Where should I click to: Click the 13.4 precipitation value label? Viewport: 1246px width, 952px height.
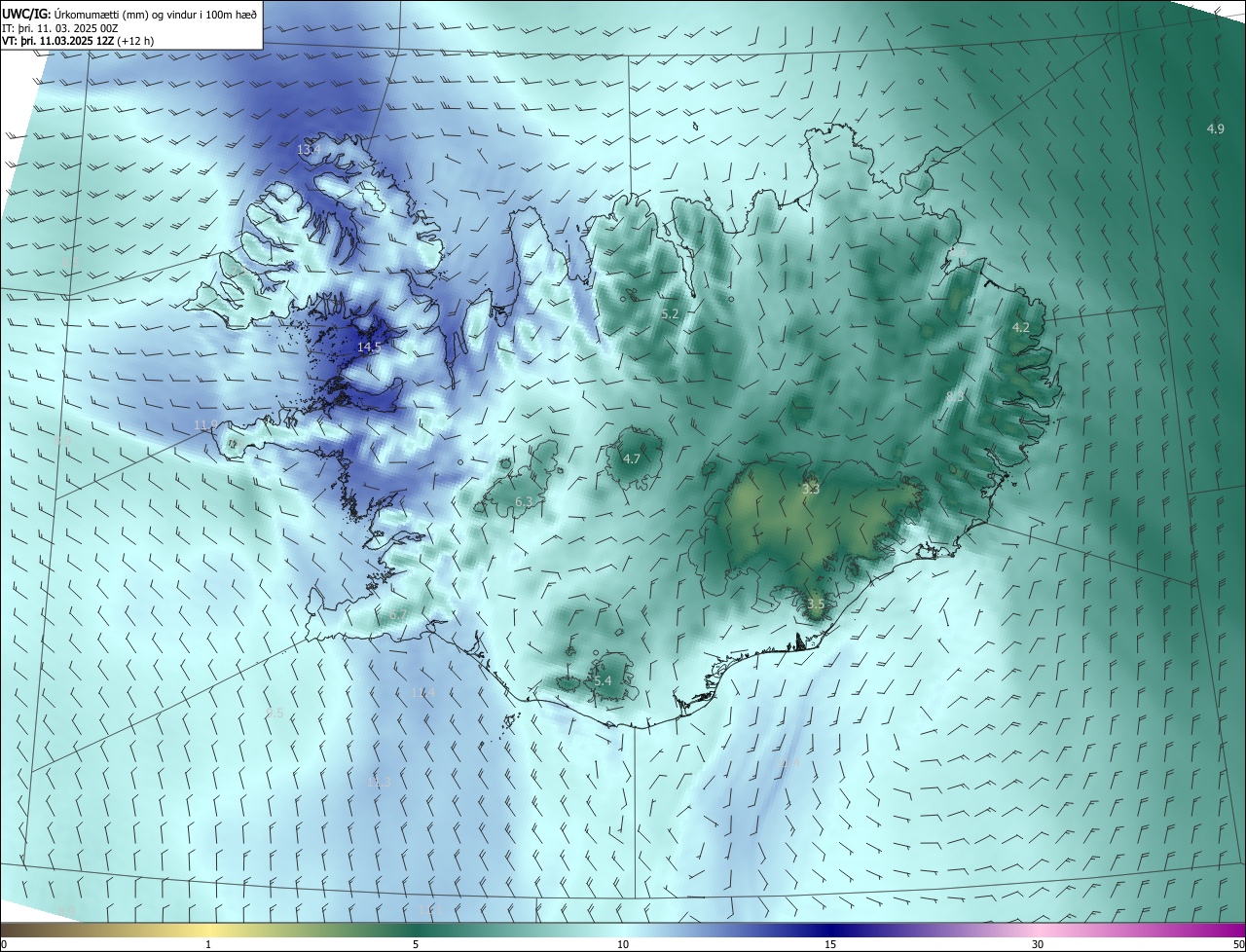click(x=309, y=150)
